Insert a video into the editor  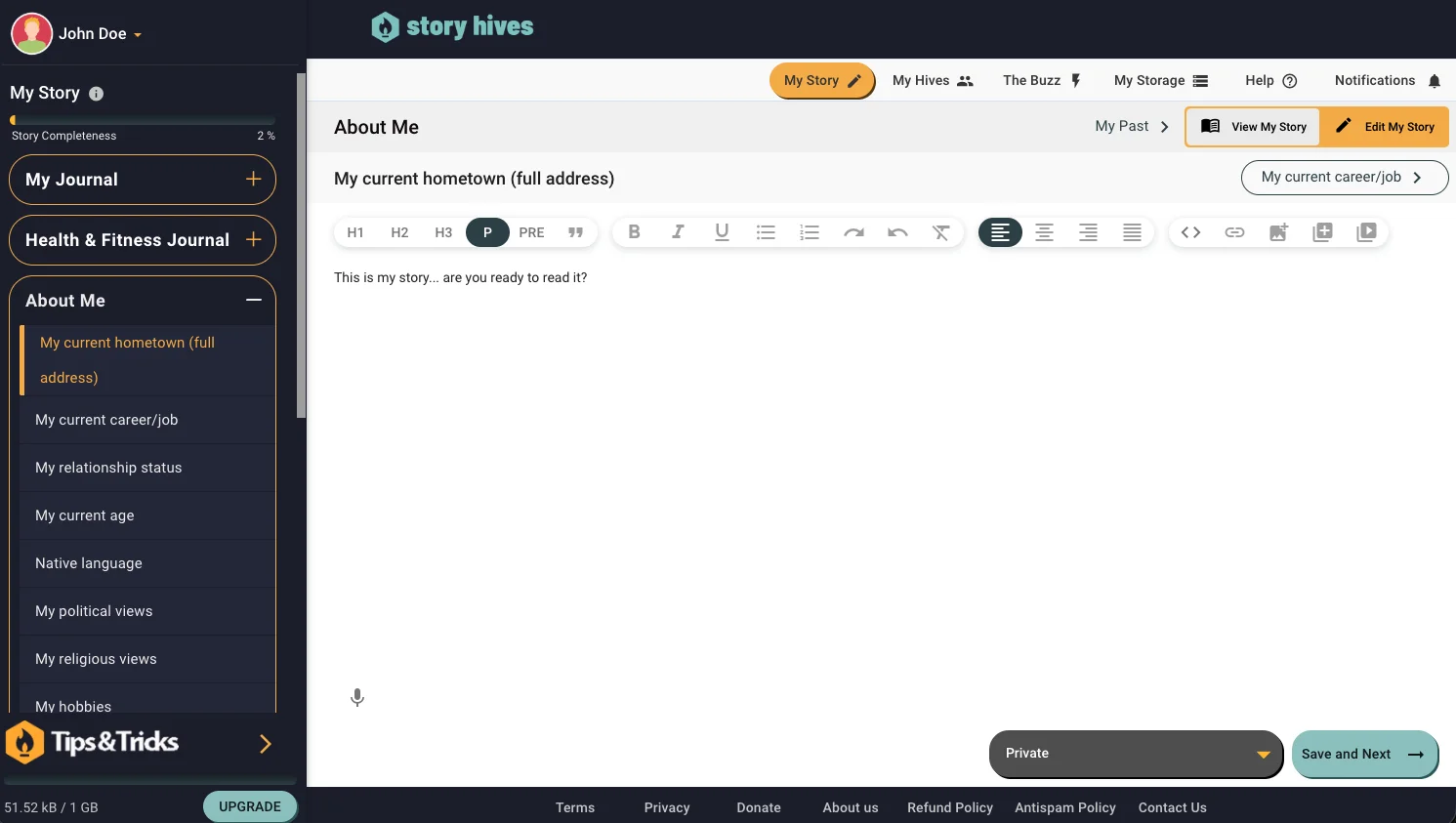click(x=1366, y=232)
